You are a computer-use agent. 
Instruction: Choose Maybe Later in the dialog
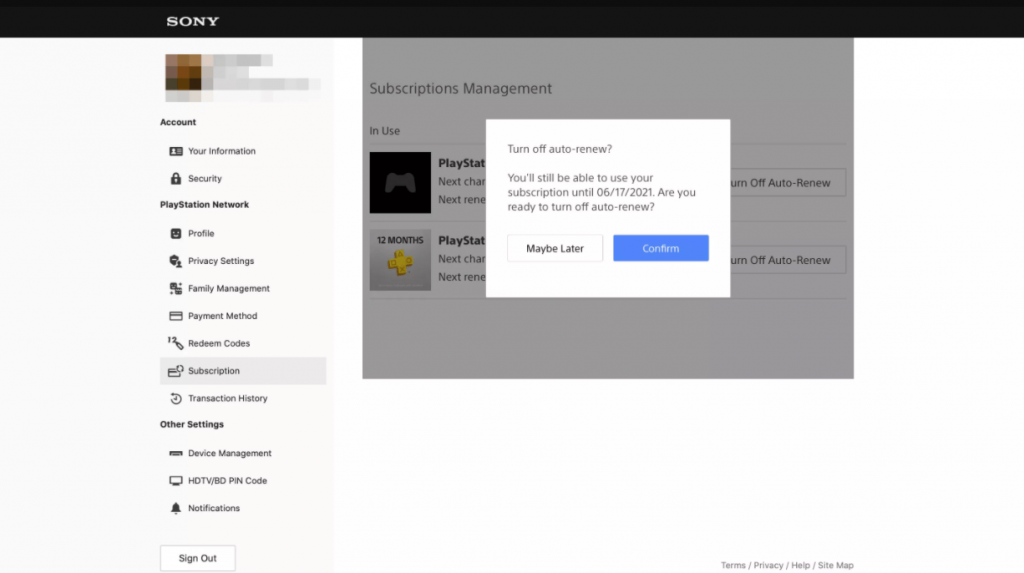point(554,248)
